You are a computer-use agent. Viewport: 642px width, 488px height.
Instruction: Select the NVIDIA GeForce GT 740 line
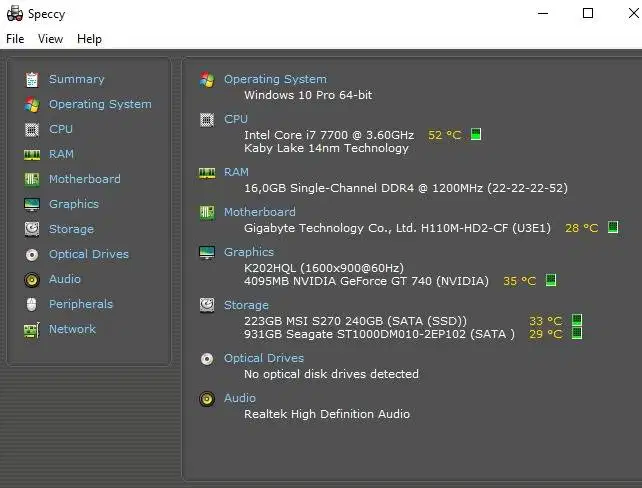click(366, 281)
